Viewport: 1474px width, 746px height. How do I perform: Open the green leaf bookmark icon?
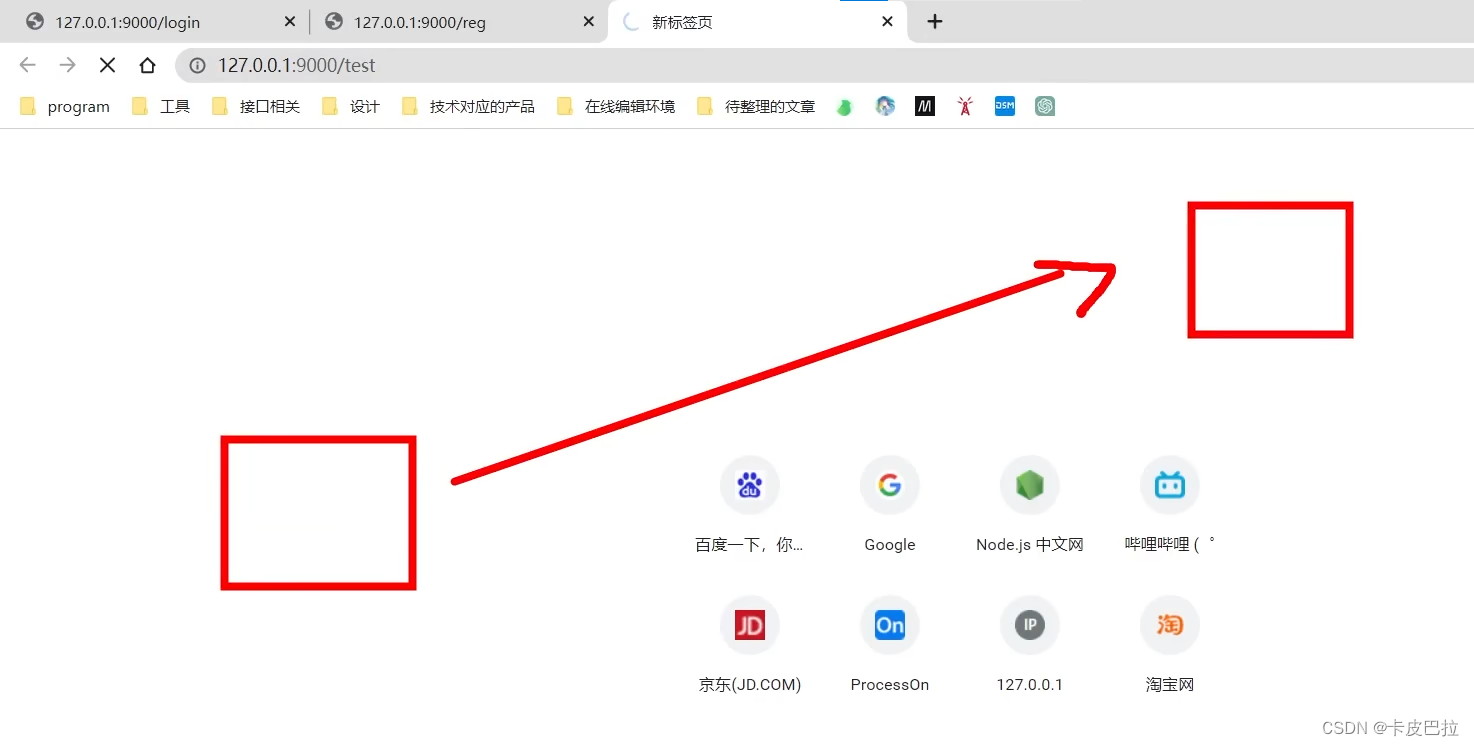coord(845,106)
